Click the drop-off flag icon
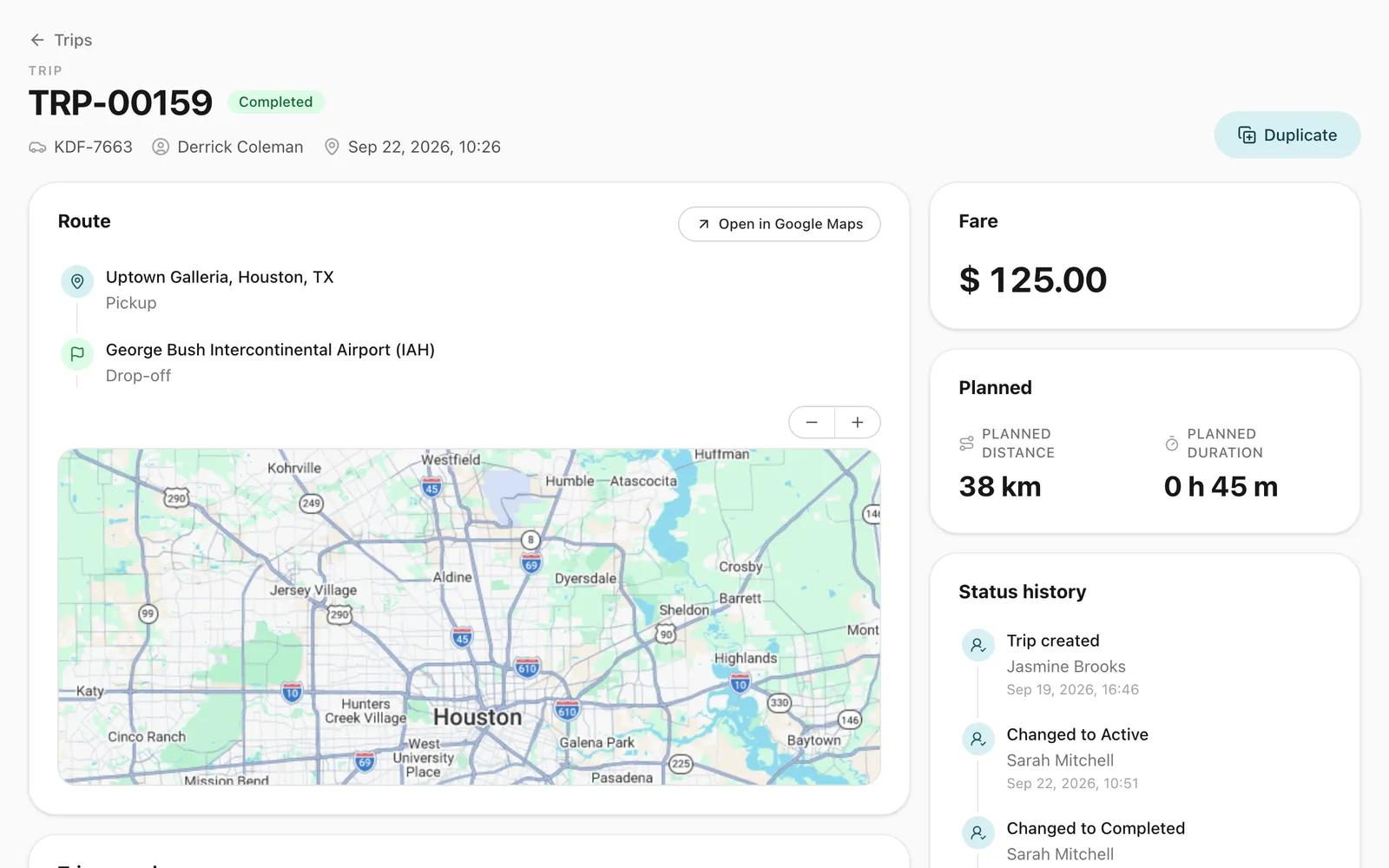 click(x=77, y=354)
